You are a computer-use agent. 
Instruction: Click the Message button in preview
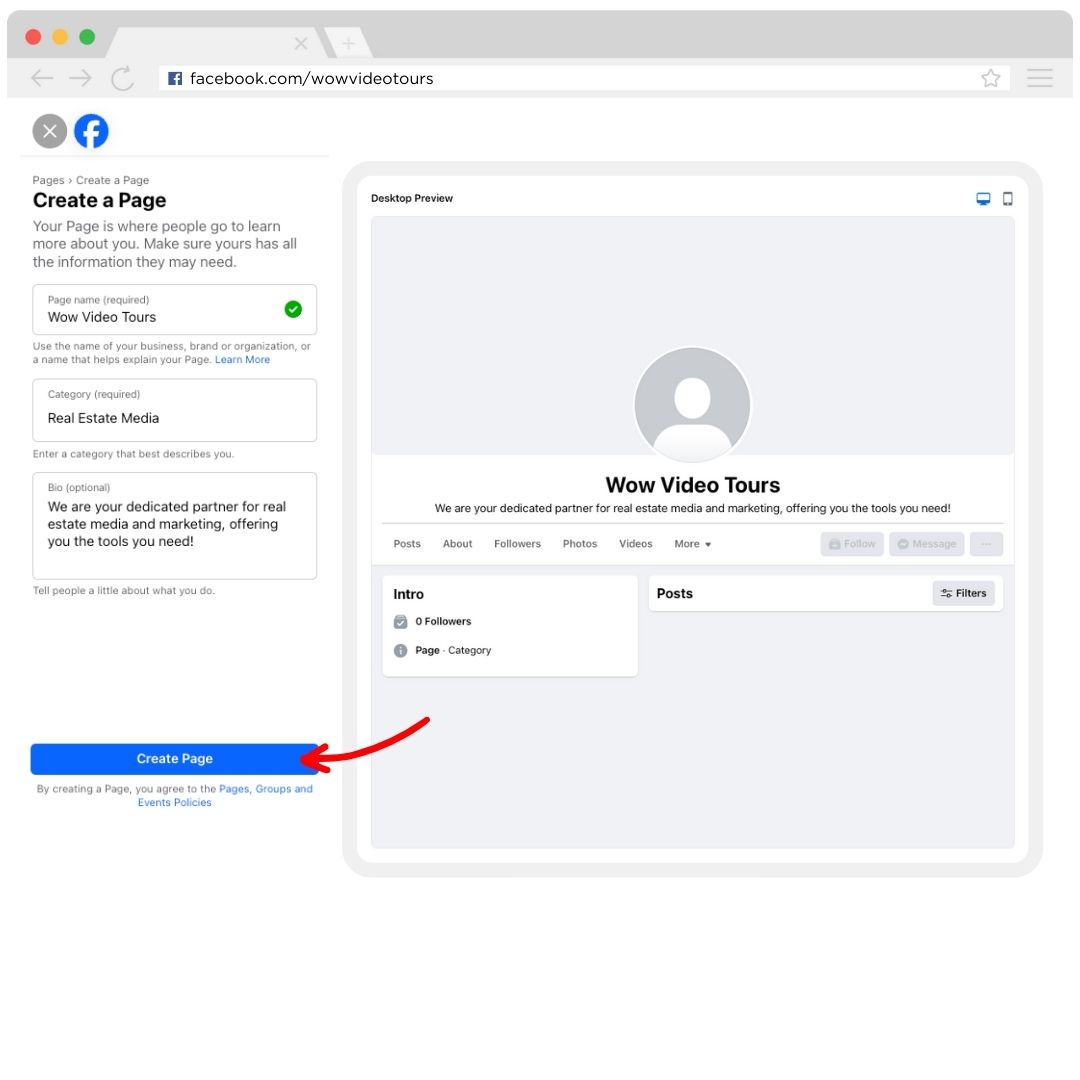pos(926,544)
